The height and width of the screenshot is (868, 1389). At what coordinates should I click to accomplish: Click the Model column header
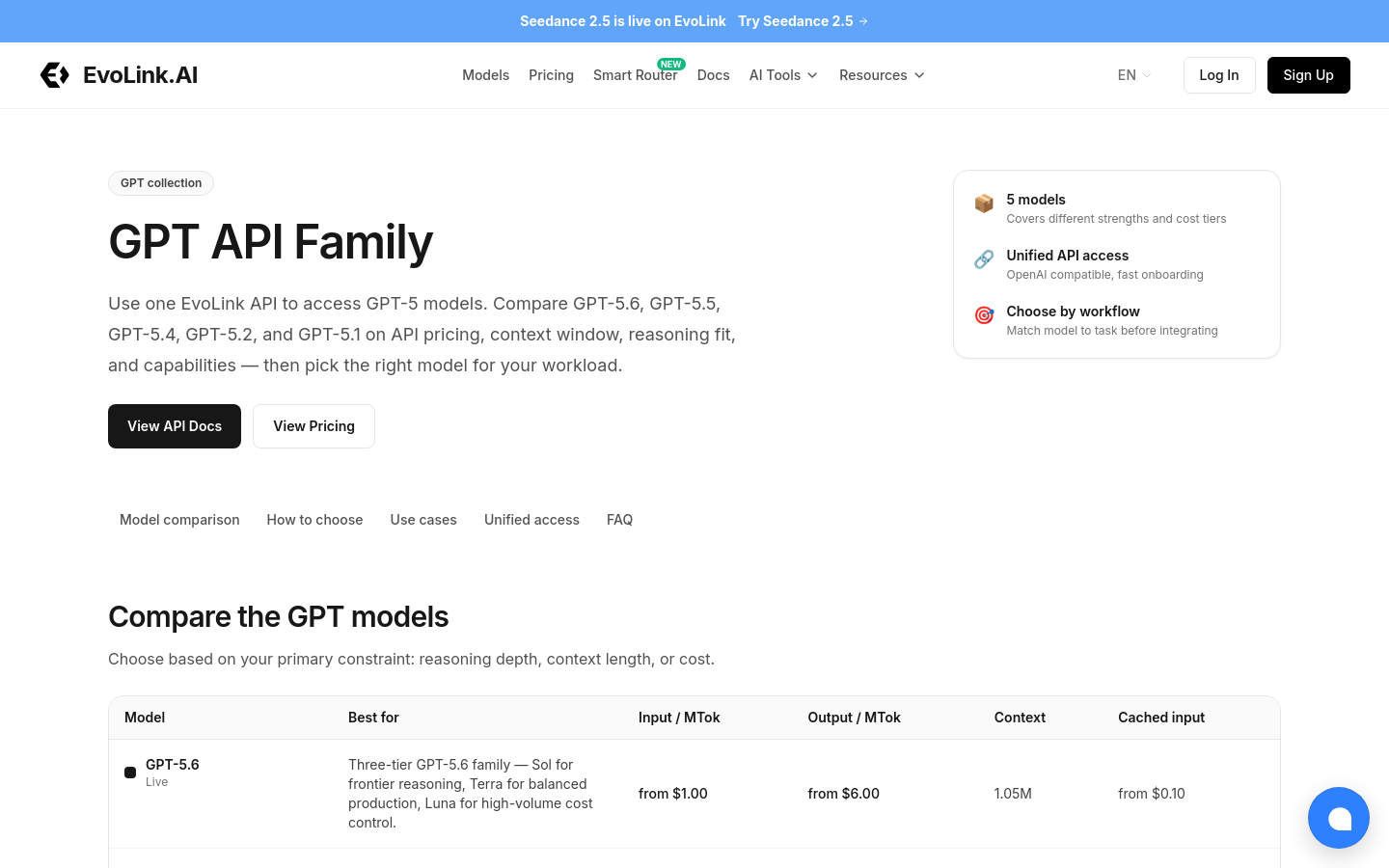pos(145,718)
